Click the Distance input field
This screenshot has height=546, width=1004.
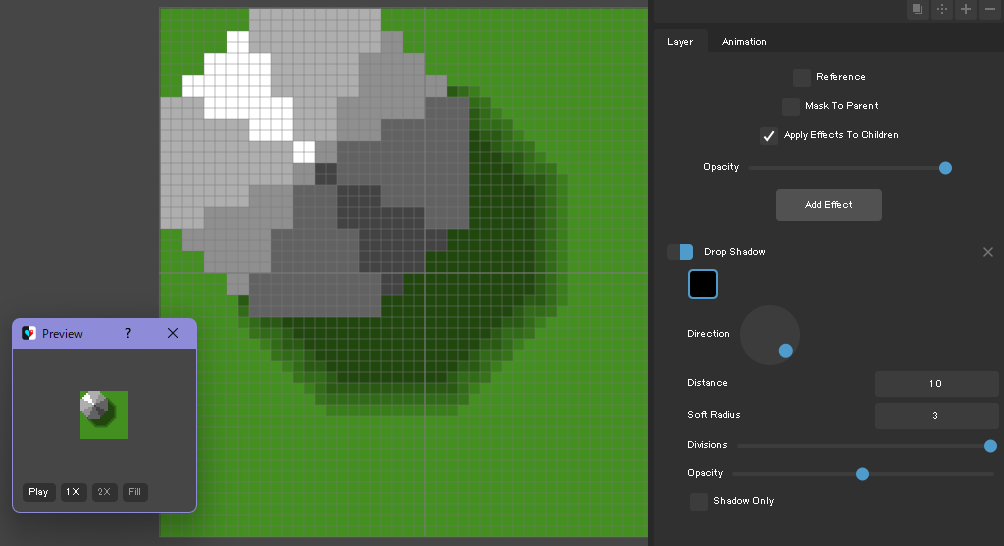(936, 383)
